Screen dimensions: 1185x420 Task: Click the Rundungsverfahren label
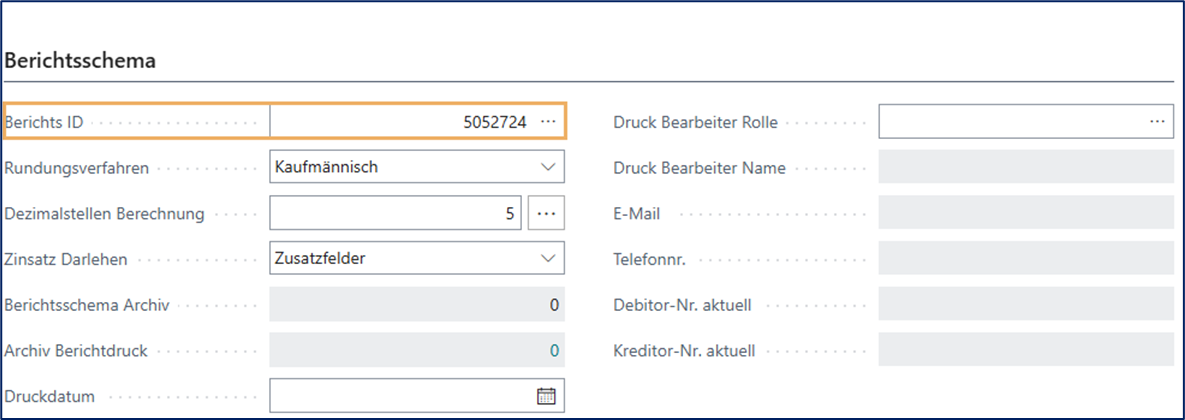coord(77,168)
